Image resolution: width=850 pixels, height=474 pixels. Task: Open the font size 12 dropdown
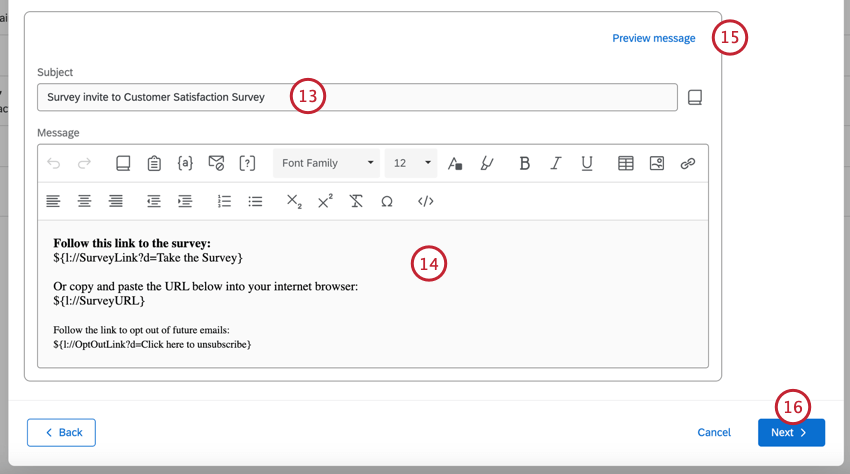click(412, 163)
